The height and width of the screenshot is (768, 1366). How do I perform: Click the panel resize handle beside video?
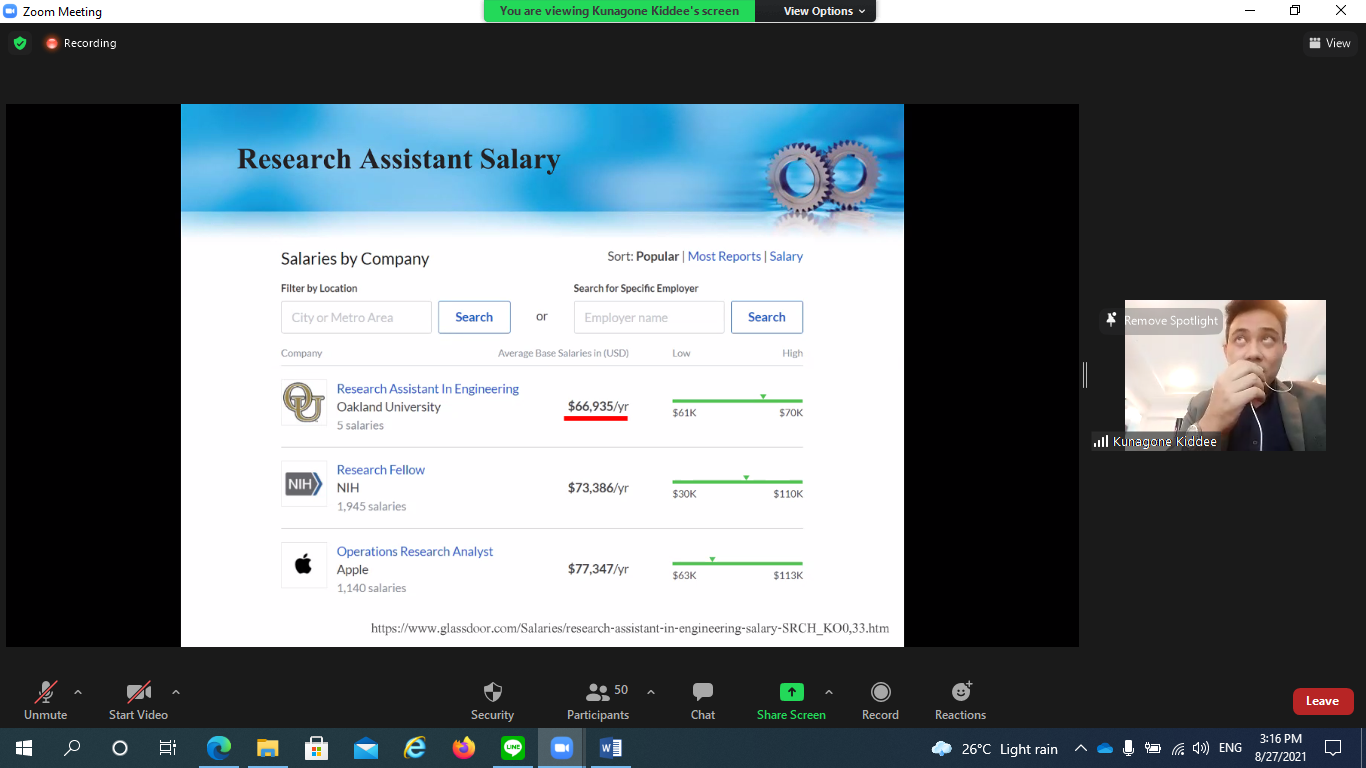click(1085, 375)
